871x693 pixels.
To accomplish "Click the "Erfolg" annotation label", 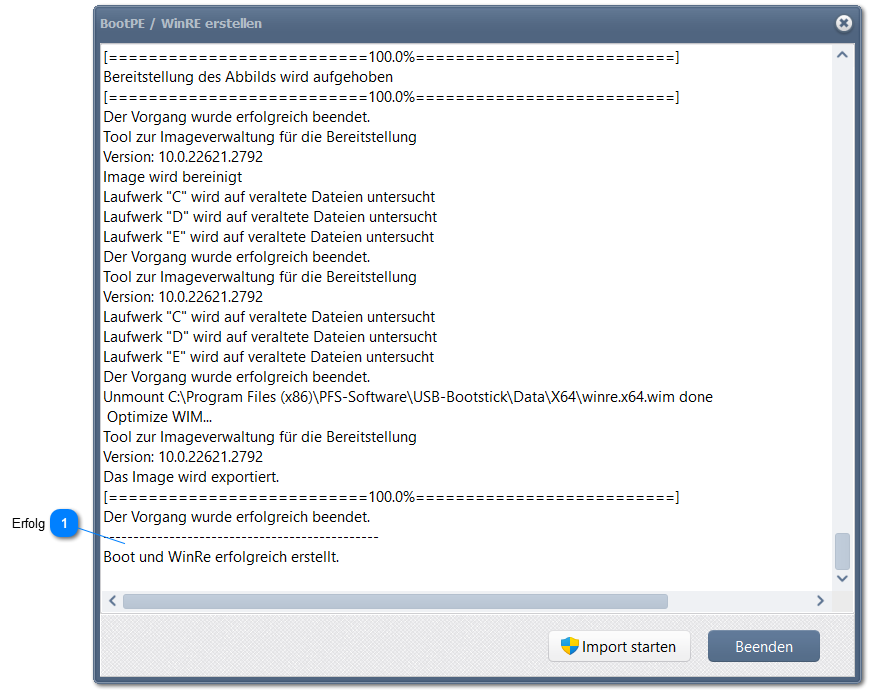I will coord(28,524).
